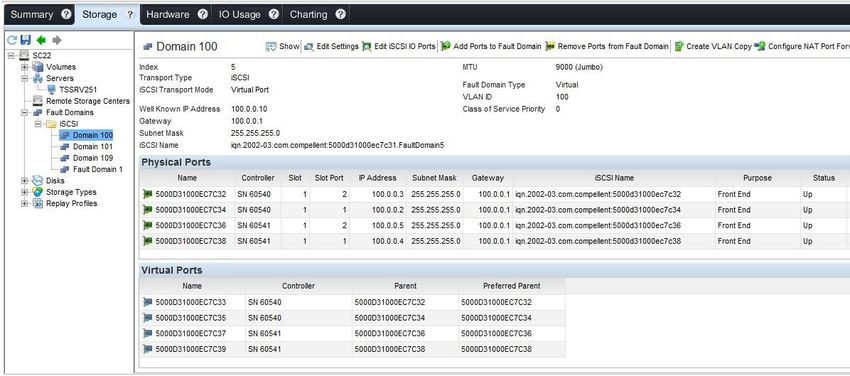This screenshot has height=376, width=850.
Task: Click port icon of 5000D31000EC7C34 row
Action: [147, 210]
